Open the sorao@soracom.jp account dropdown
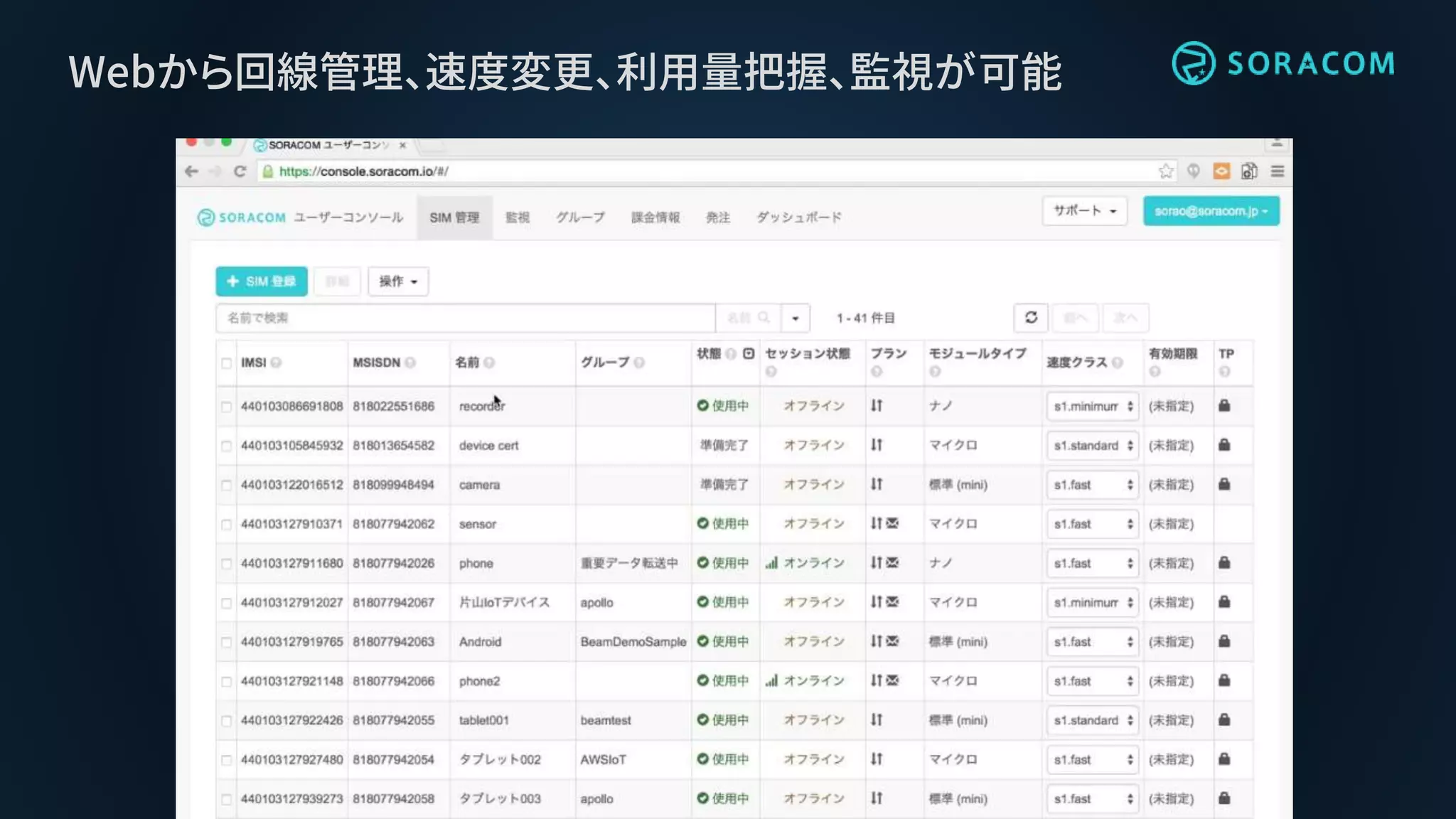The height and width of the screenshot is (819, 1456). pyautogui.click(x=1211, y=211)
